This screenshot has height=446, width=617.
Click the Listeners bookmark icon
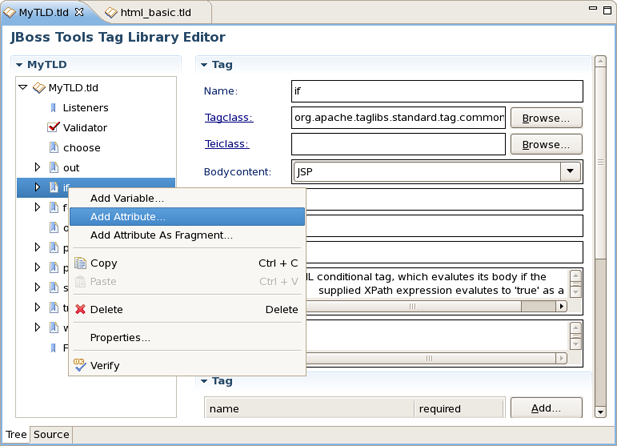(54, 107)
